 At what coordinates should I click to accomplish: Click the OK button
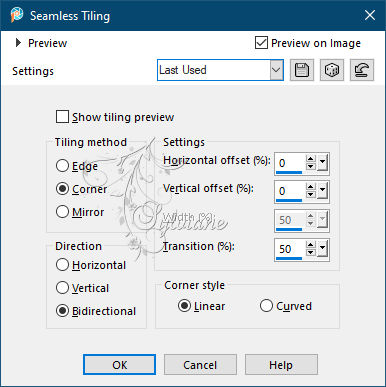click(119, 365)
